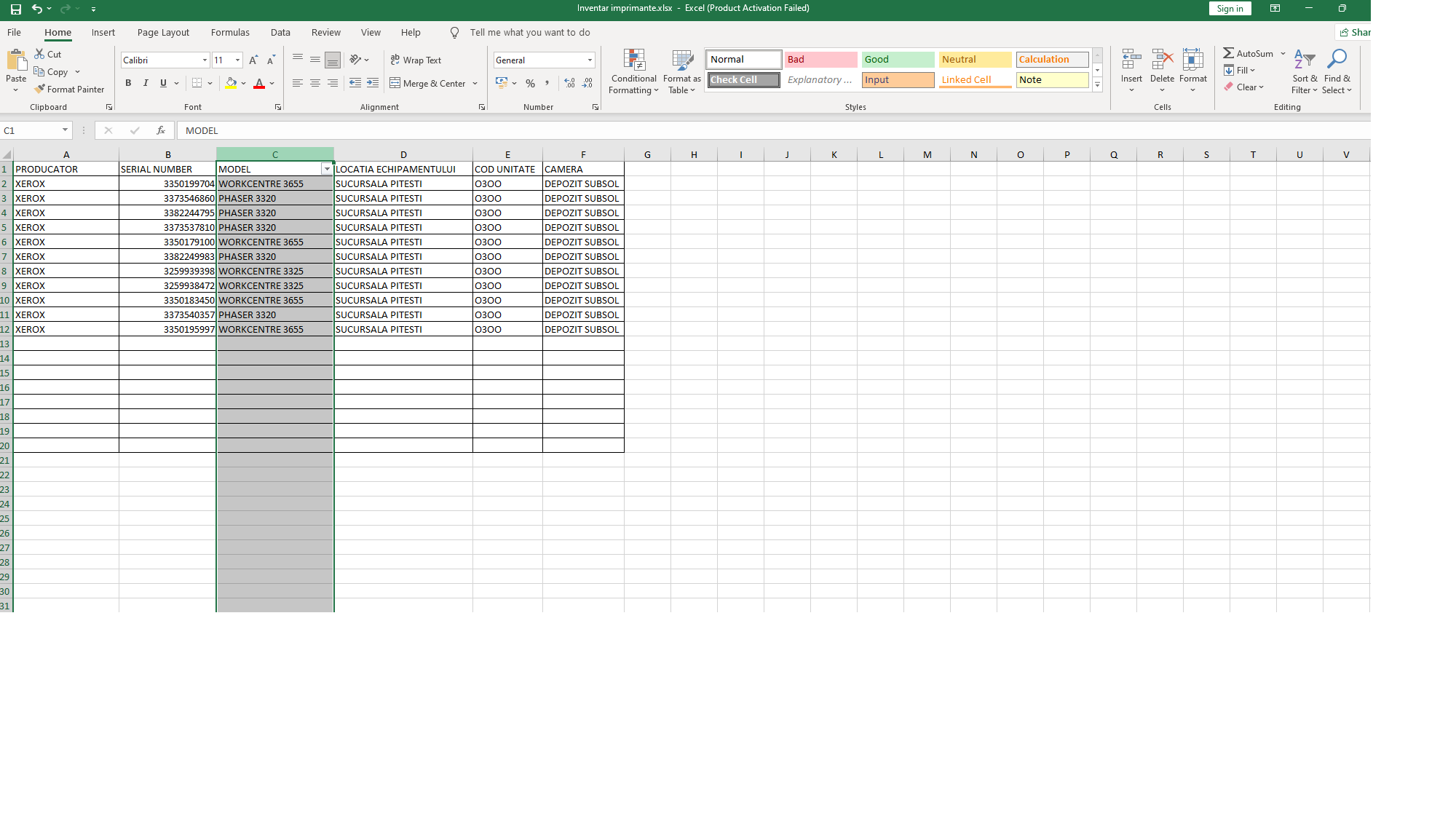This screenshot has width=1456, height=819.
Task: Click the Percent Style icon
Action: 530,83
